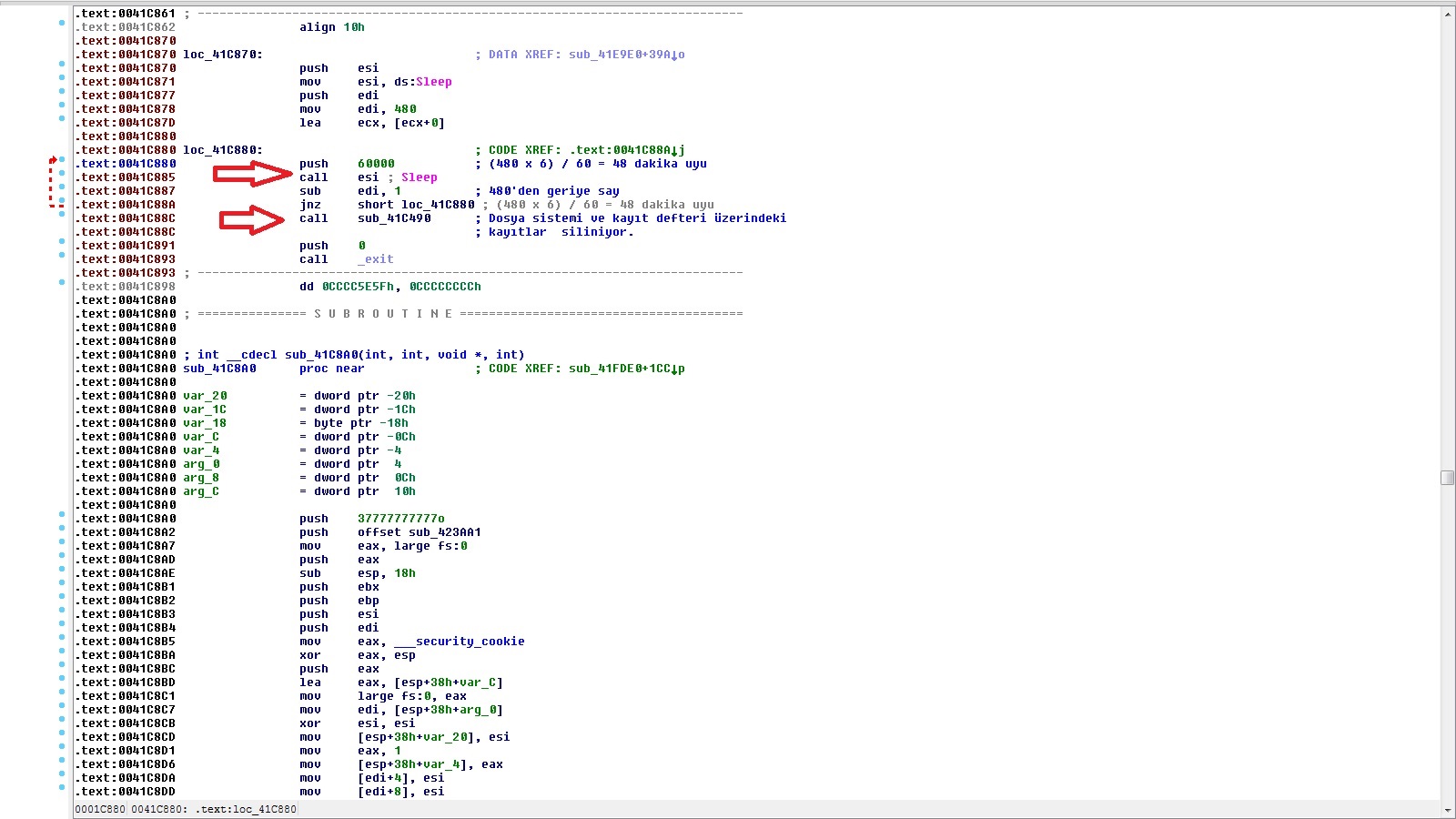Click the arg_C argument definition
This screenshot has height=819, width=1456.
[x=299, y=491]
